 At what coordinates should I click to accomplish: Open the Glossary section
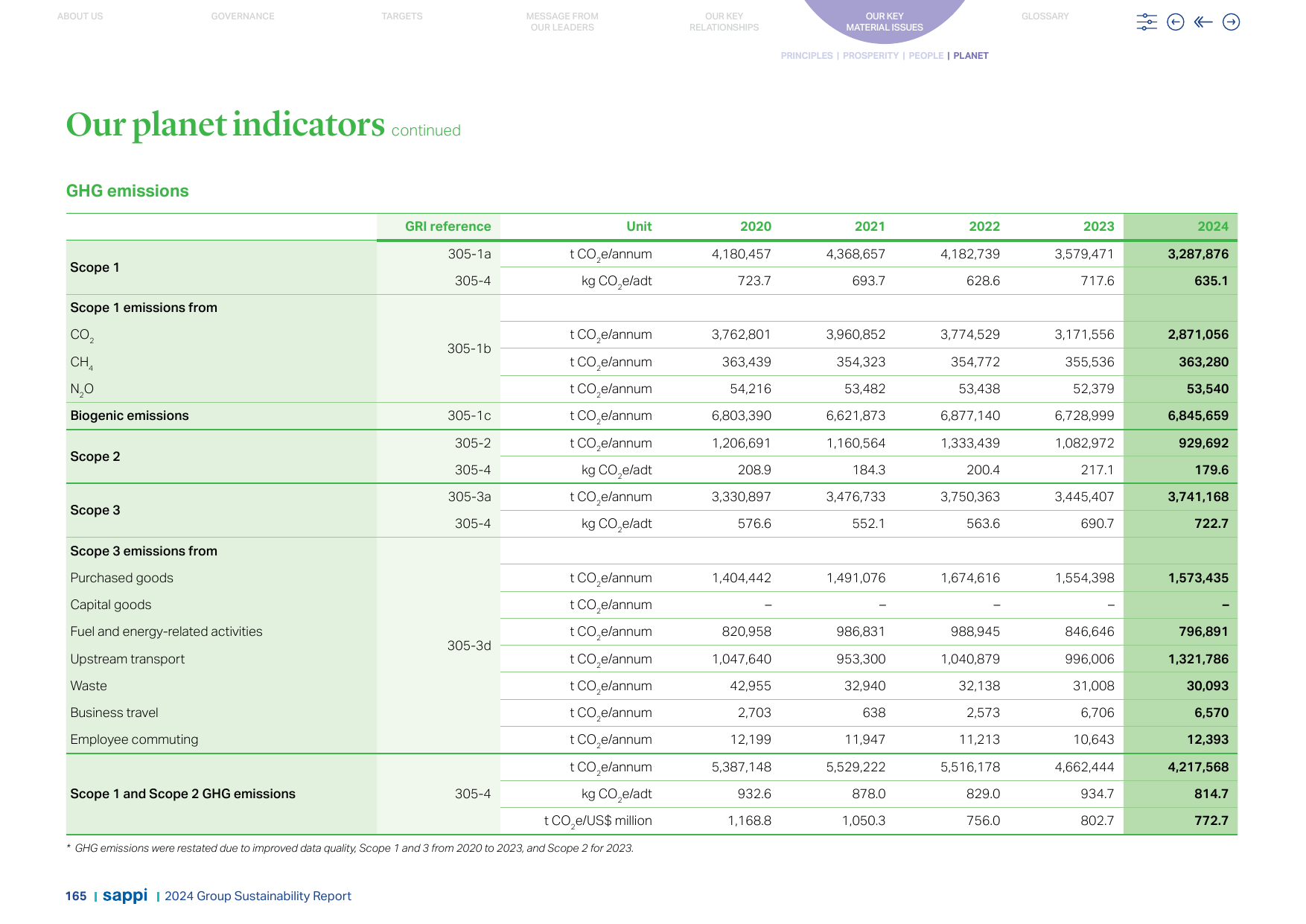(x=1045, y=16)
